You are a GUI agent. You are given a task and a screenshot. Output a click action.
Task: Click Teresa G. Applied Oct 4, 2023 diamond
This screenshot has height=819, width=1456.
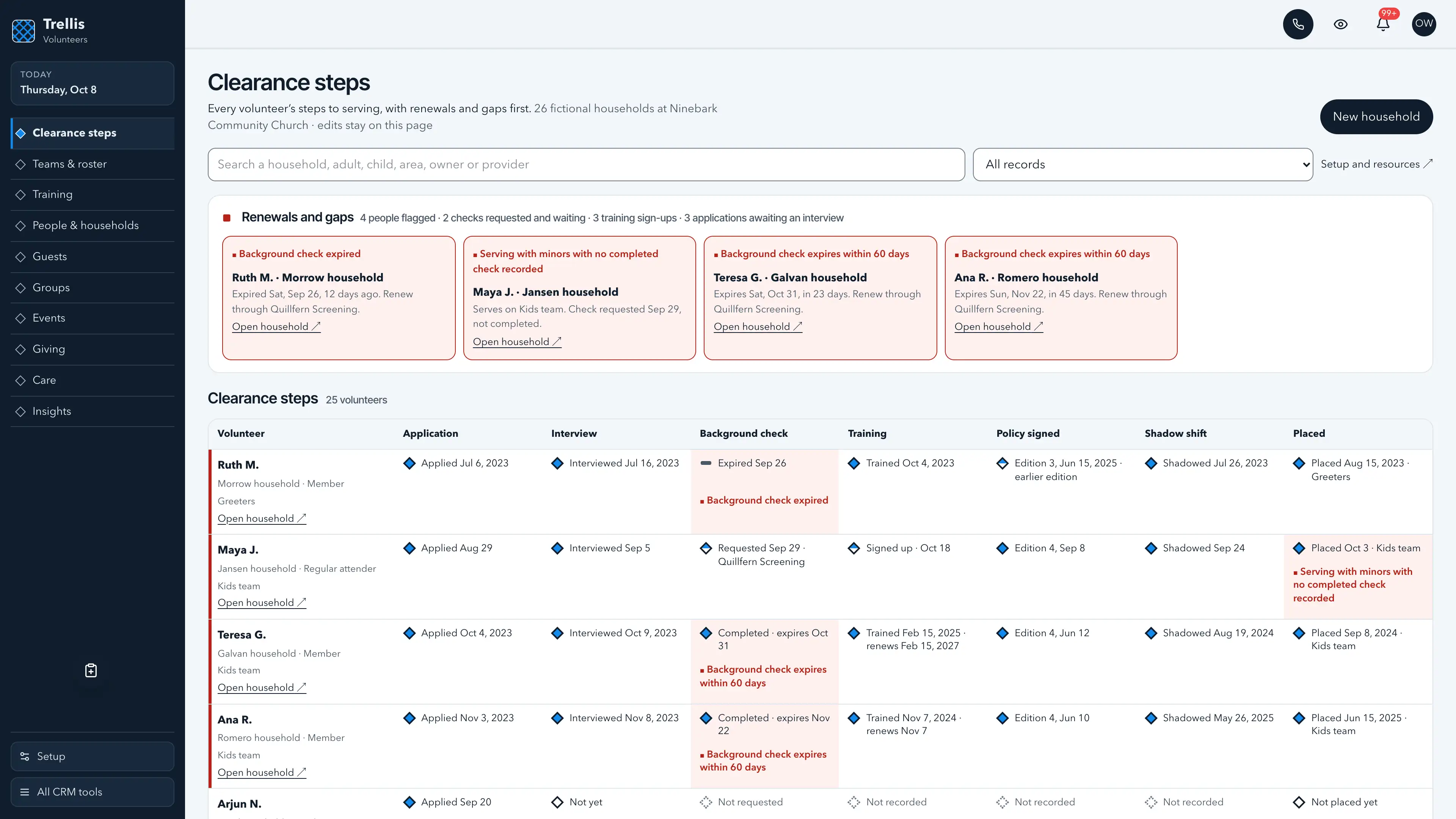409,633
